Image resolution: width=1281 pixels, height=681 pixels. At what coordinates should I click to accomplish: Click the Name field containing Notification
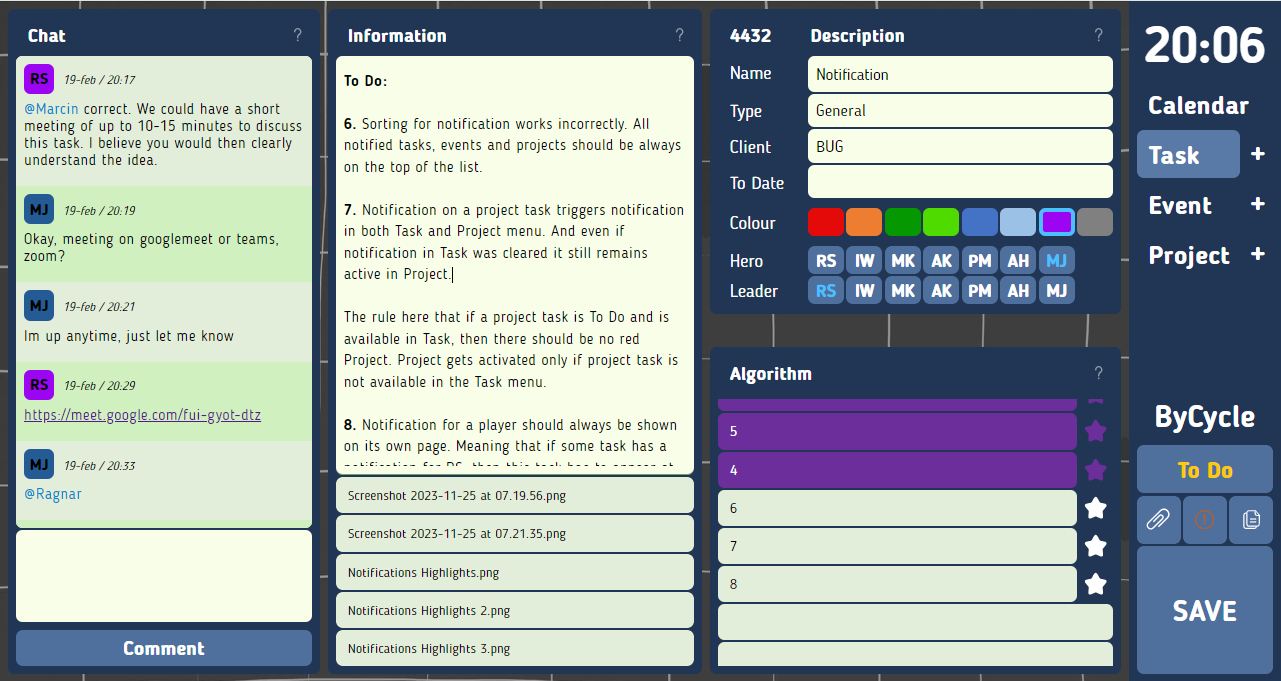click(x=960, y=74)
